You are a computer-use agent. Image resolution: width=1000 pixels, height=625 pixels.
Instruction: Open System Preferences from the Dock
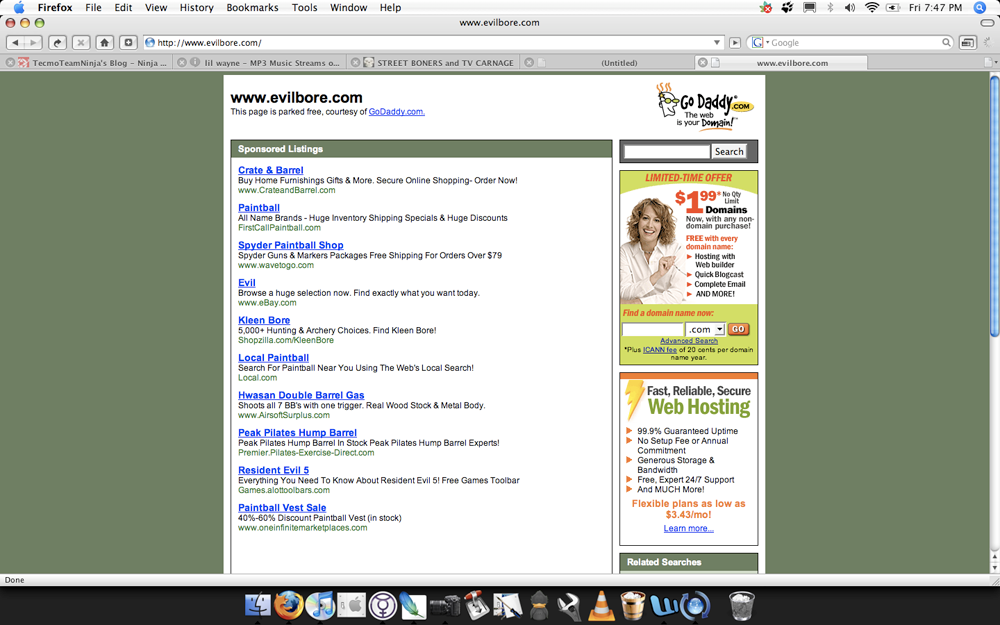point(351,604)
